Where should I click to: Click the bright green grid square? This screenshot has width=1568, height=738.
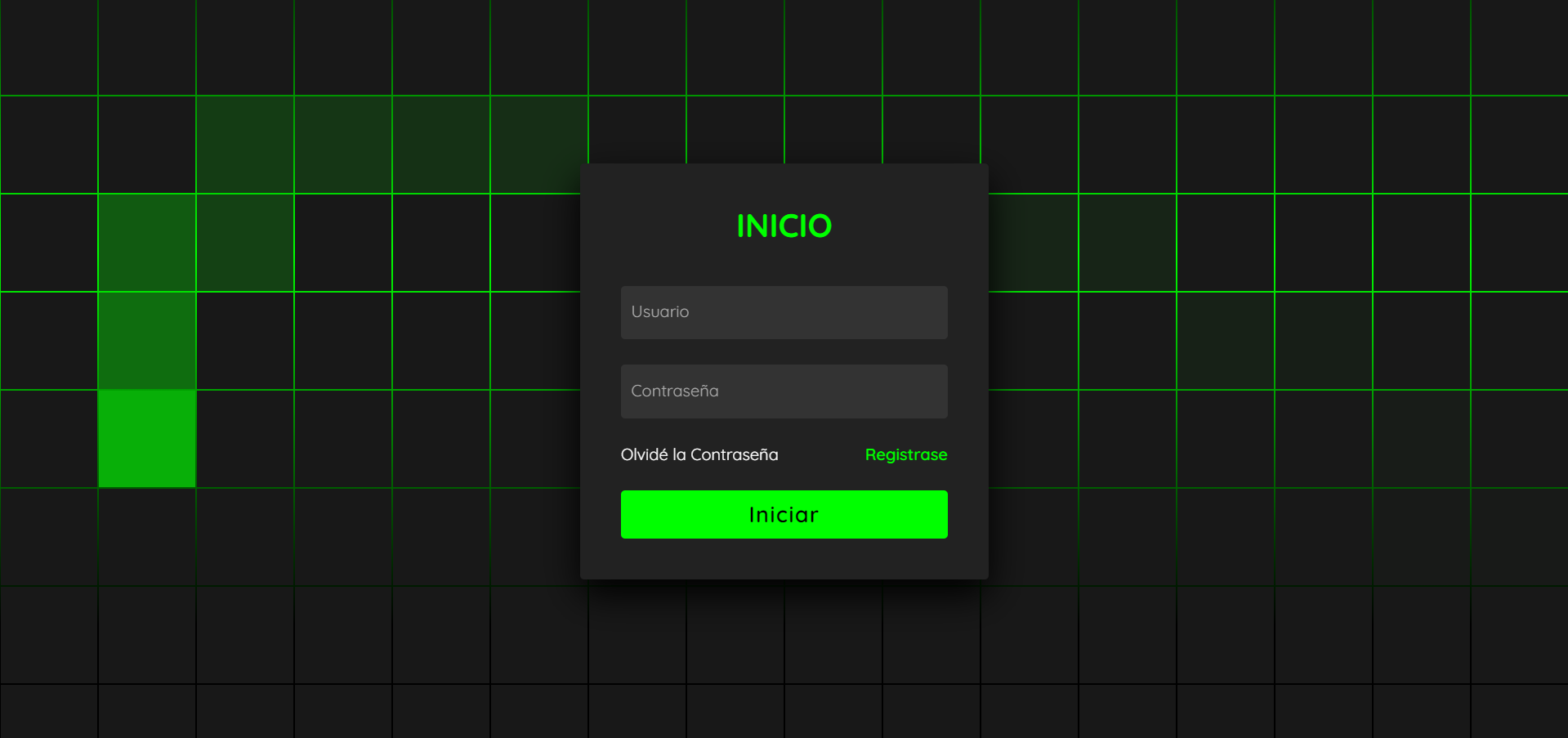tap(147, 439)
